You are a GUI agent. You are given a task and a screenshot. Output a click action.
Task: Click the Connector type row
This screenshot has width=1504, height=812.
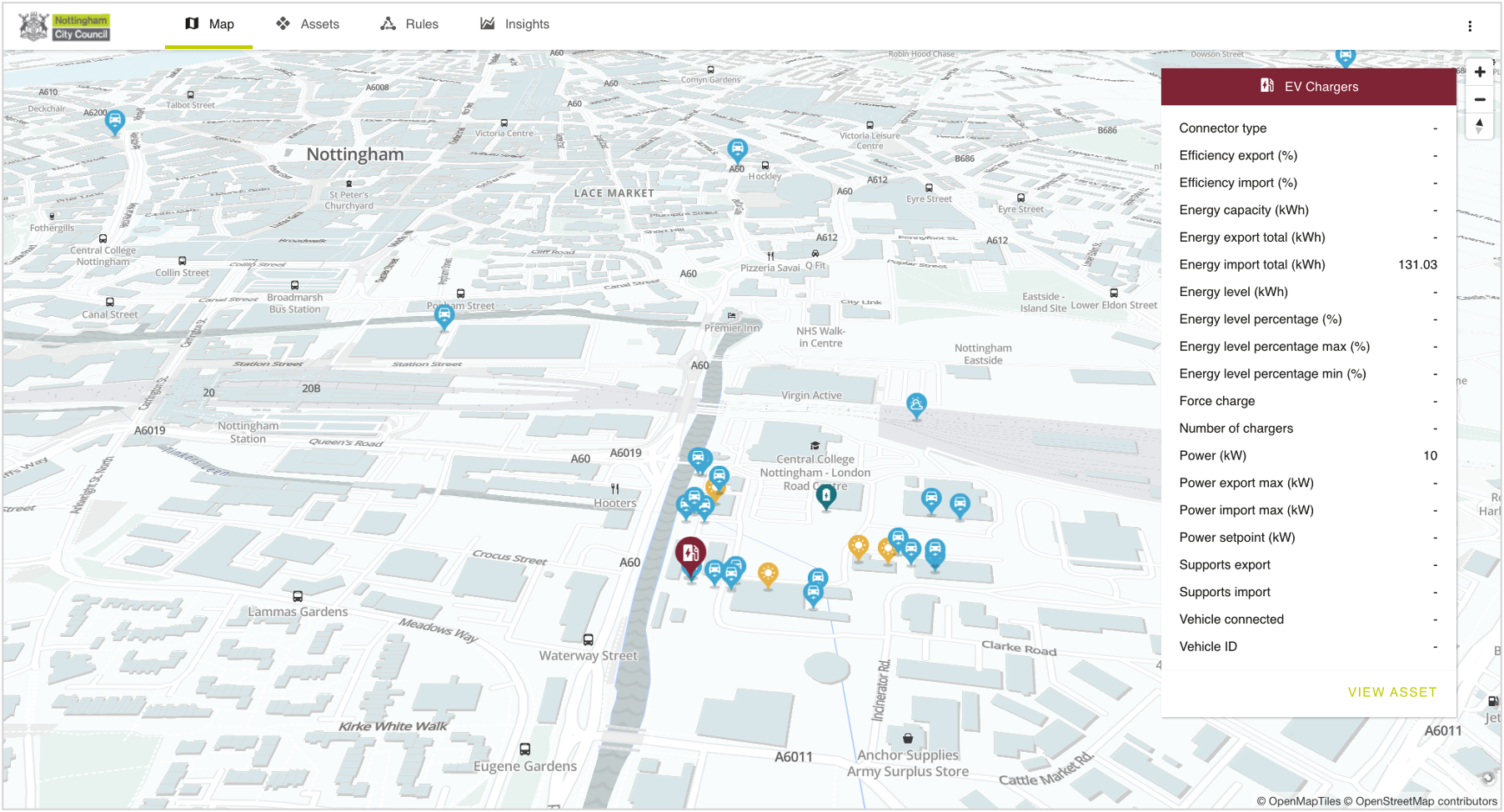tap(1308, 128)
